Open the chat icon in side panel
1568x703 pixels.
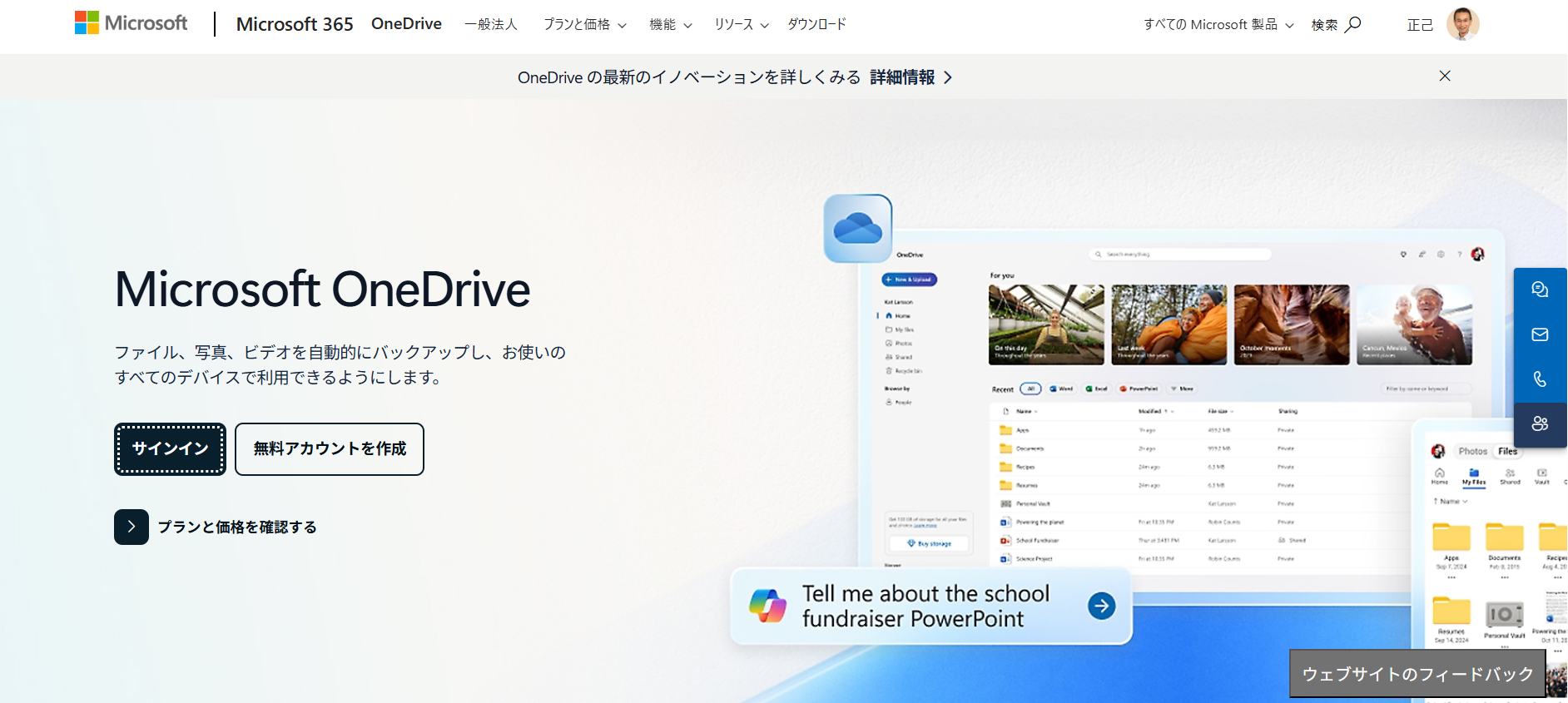tap(1540, 290)
